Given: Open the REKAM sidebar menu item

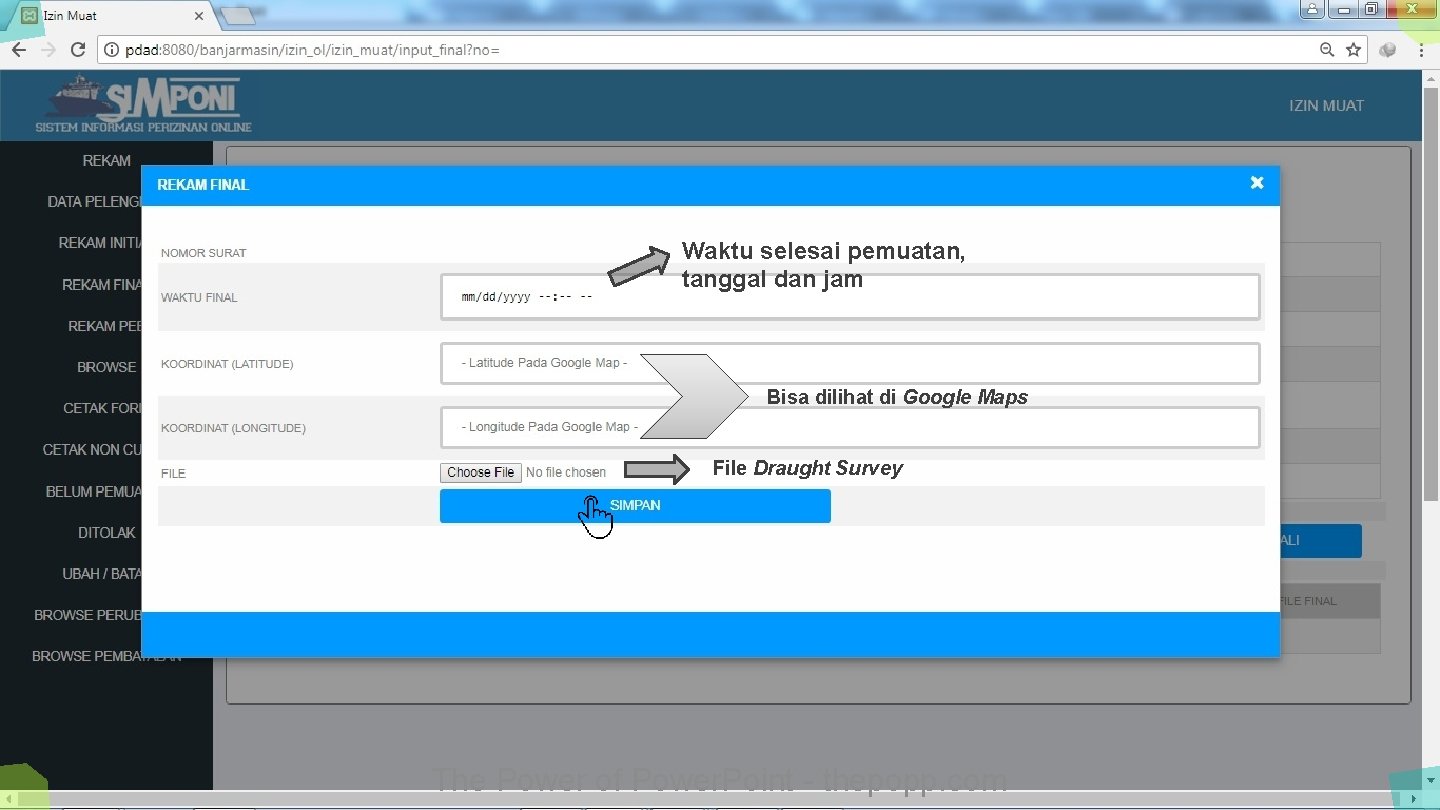Looking at the screenshot, I should (x=107, y=160).
